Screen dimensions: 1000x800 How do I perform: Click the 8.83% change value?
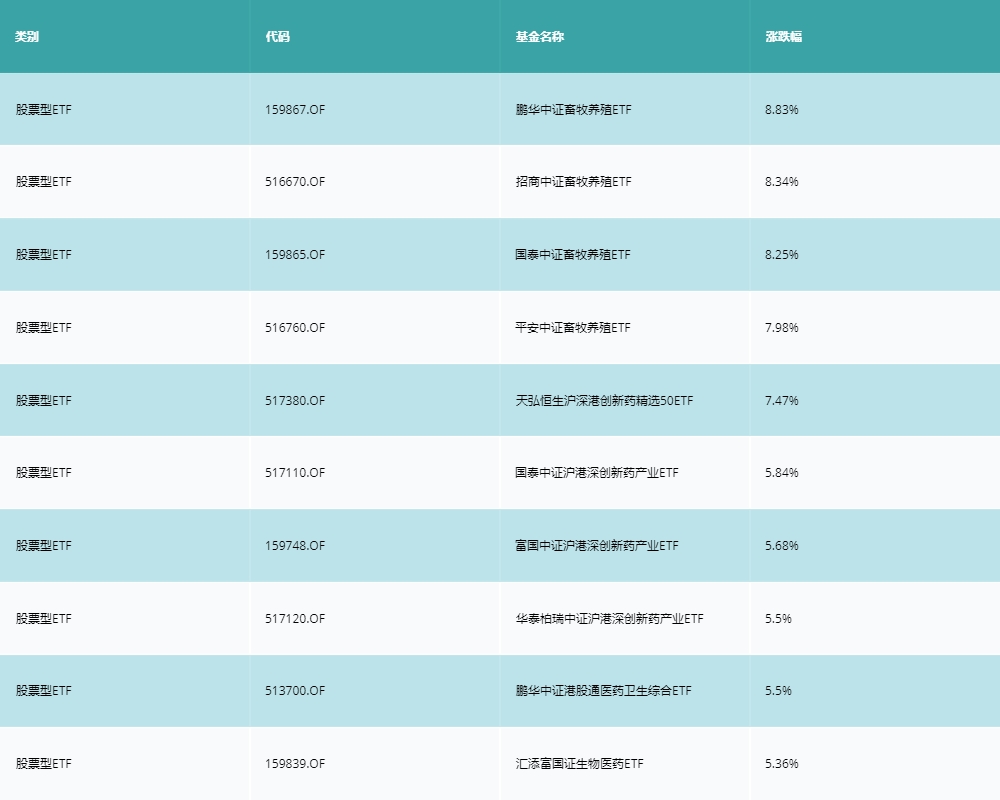[x=783, y=110]
